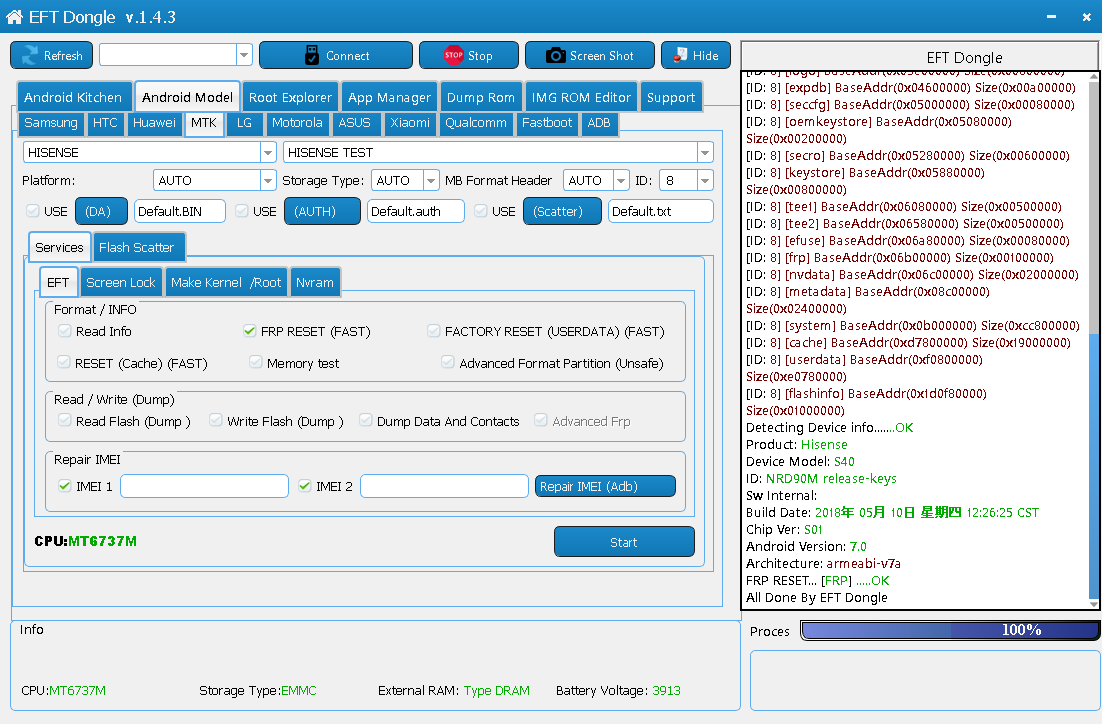Open the Root Explorer tab
Image resolution: width=1102 pixels, height=724 pixels.
coord(290,97)
